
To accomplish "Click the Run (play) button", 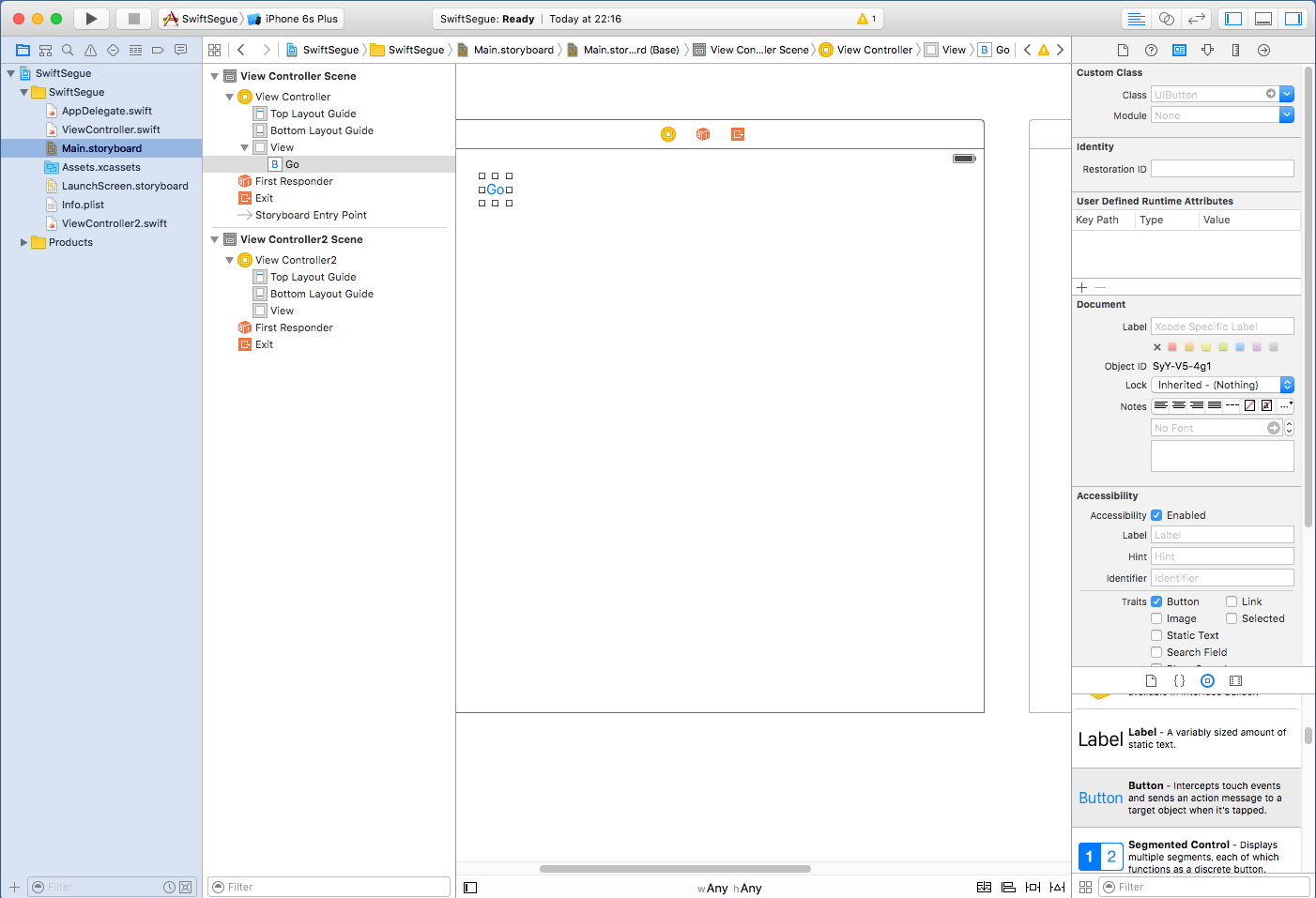I will click(91, 19).
